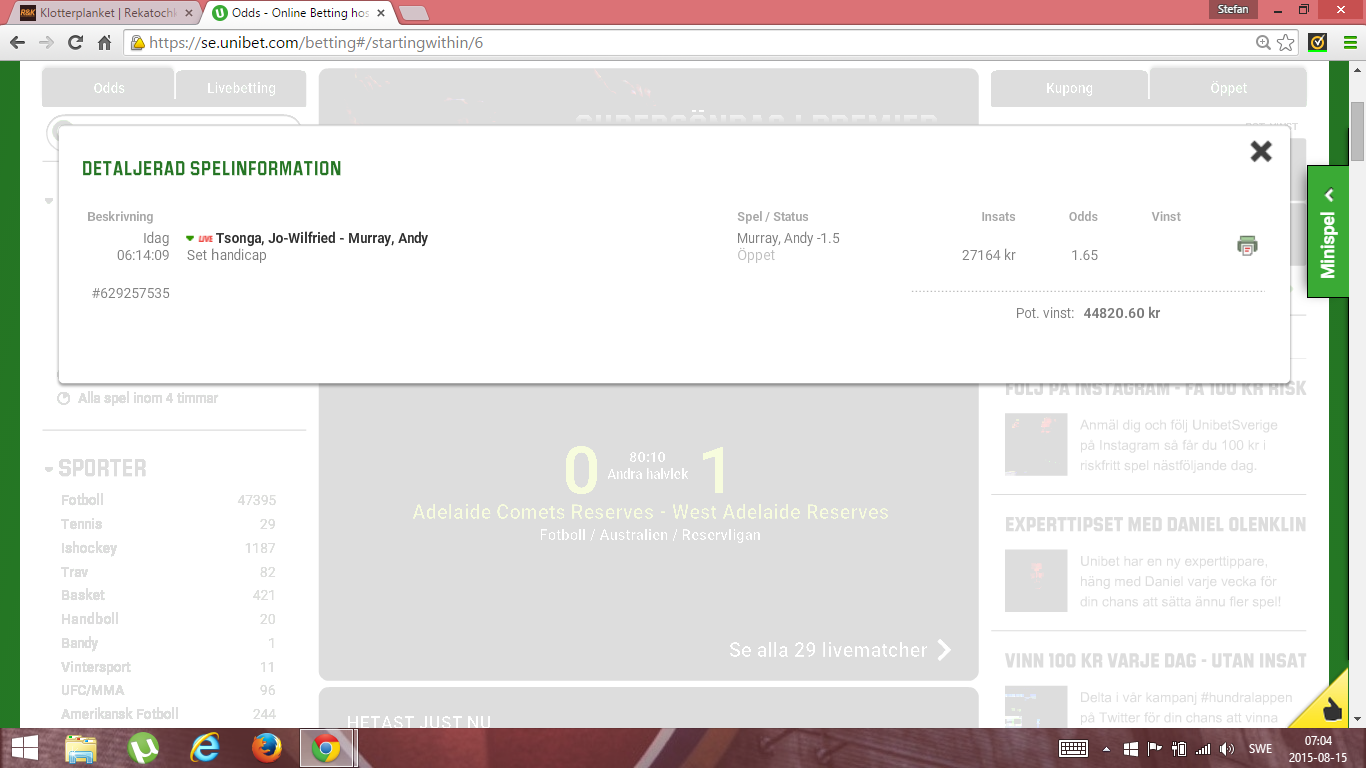
Task: Open Vinn 100 kr varje dag promotion
Action: tap(1155, 660)
